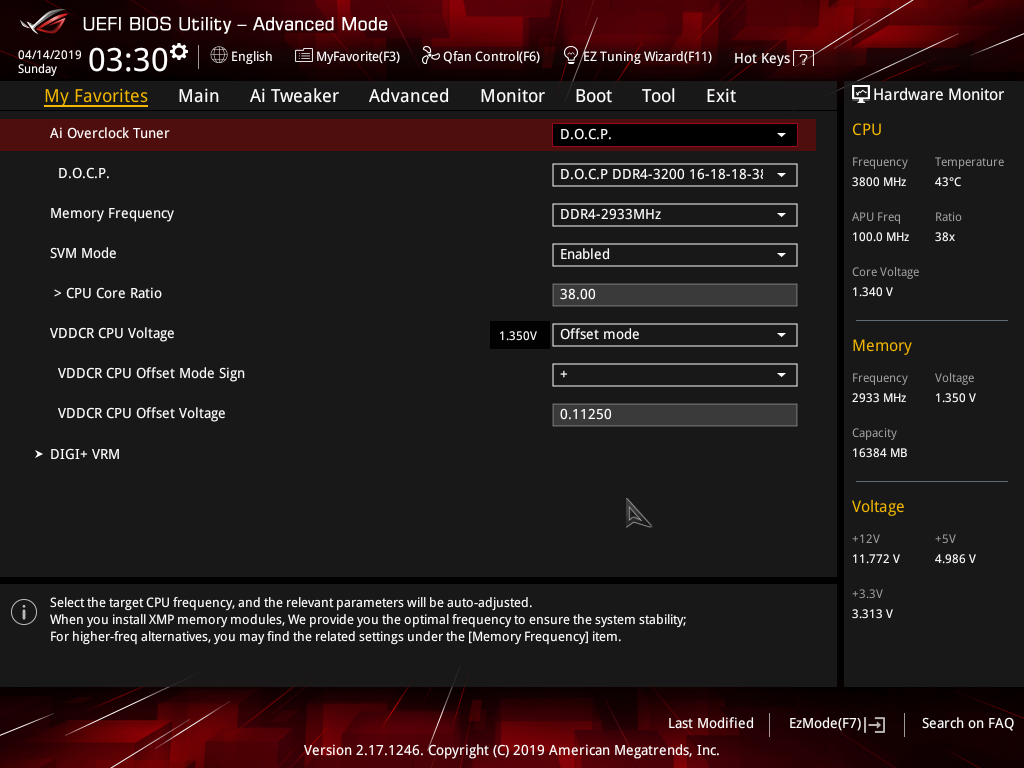The image size is (1024, 768).
Task: Click Search on FAQ
Action: point(967,724)
